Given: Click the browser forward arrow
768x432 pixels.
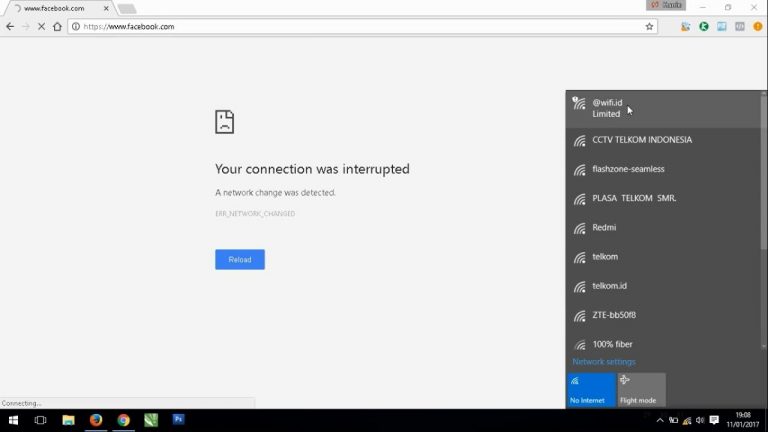Looking at the screenshot, I should (x=26, y=26).
